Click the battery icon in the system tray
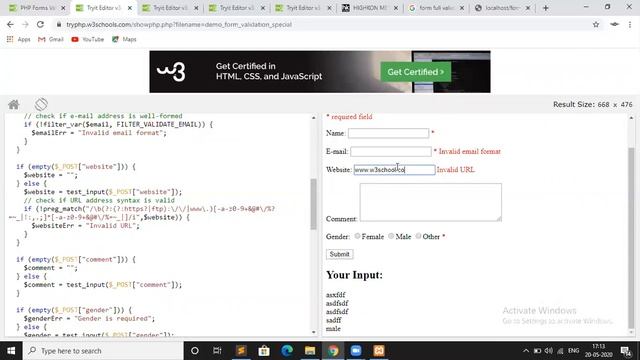Screen dimensions: 640x360 (537, 351)
